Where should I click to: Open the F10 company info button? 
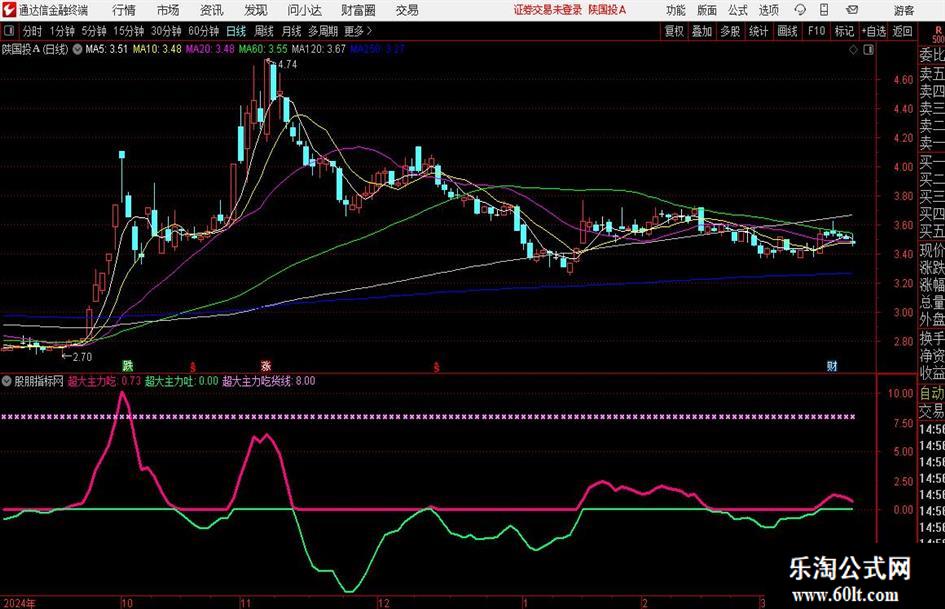click(816, 31)
